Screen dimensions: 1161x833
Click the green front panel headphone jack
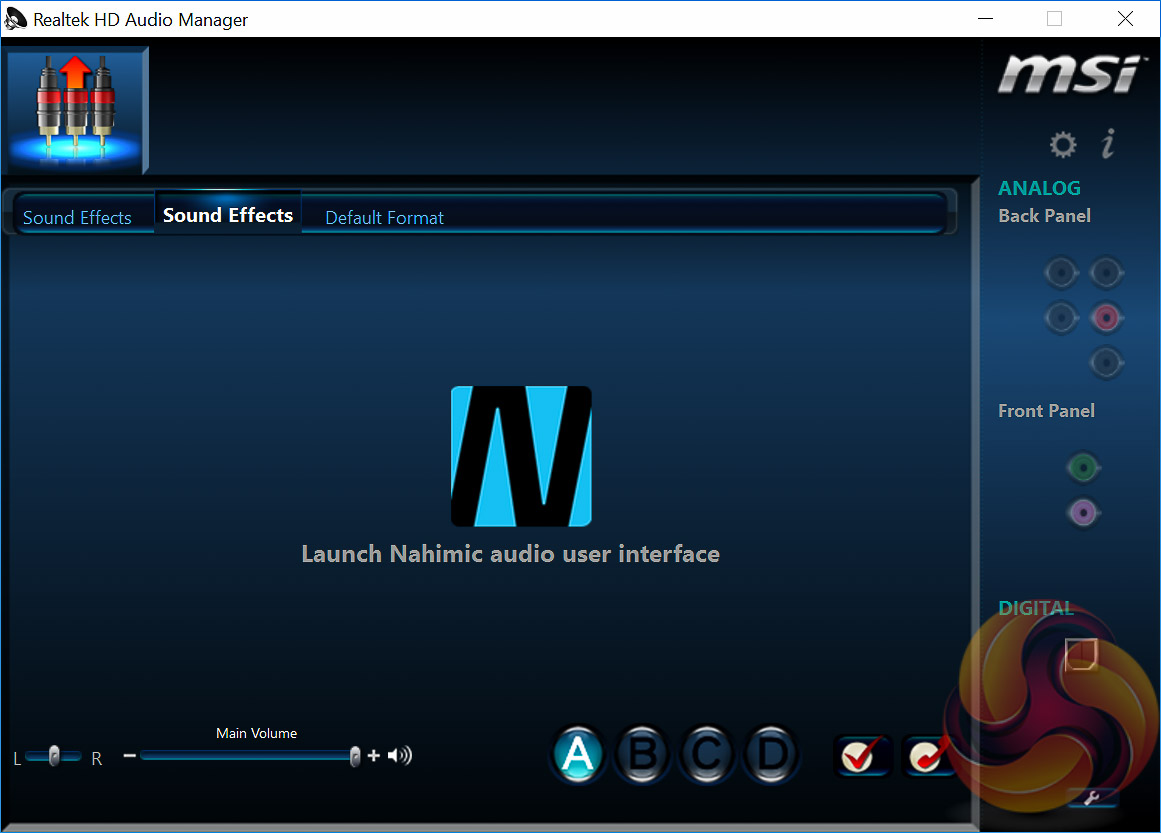[1083, 468]
